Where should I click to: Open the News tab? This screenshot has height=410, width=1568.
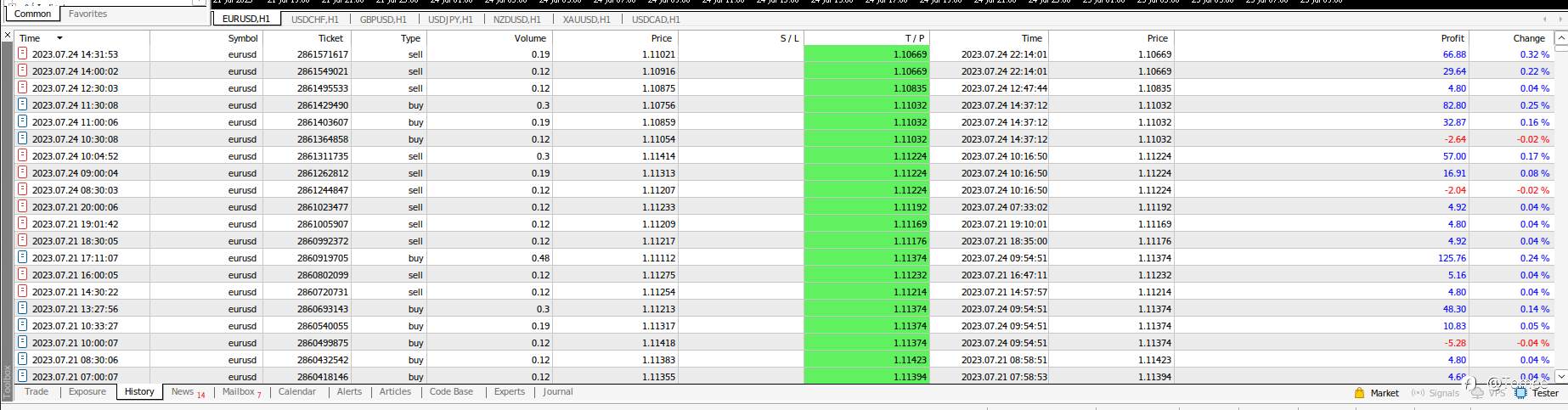coord(188,392)
